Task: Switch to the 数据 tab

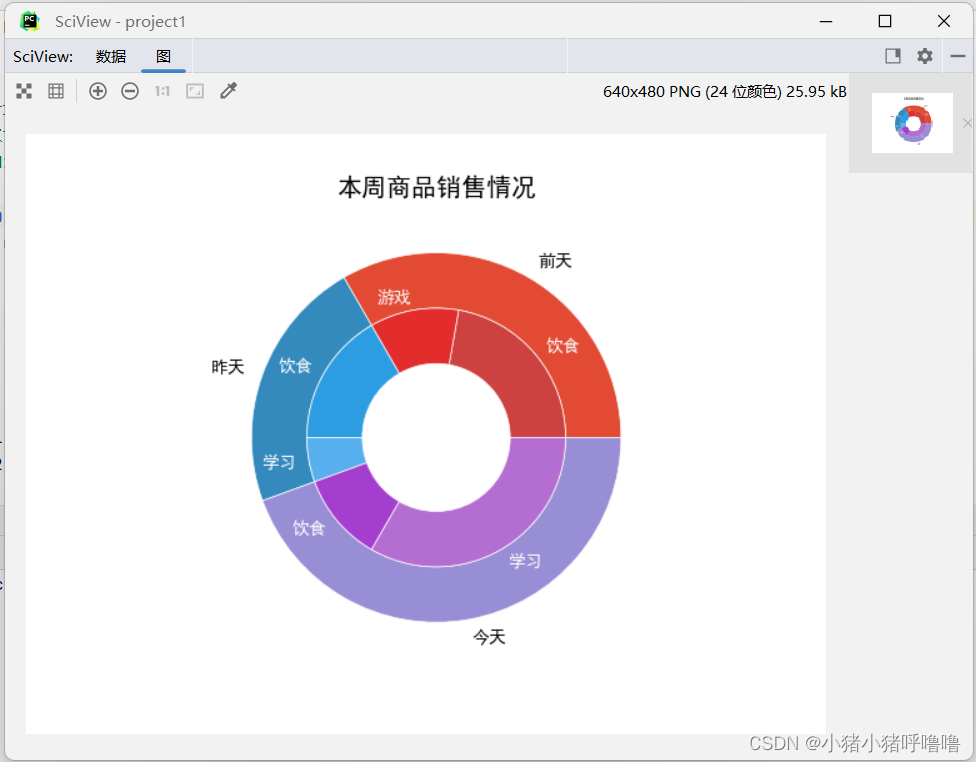Action: [x=111, y=57]
